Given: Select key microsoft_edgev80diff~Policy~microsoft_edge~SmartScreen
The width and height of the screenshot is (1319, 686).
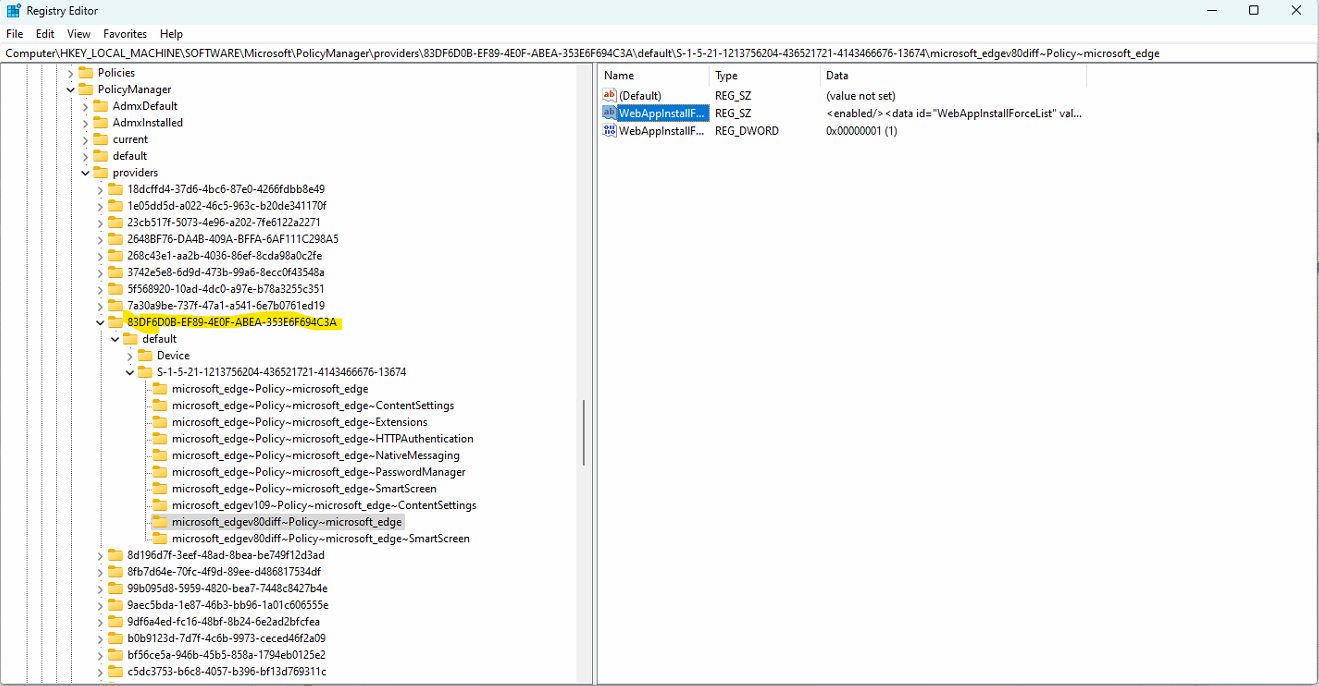Looking at the screenshot, I should click(321, 538).
